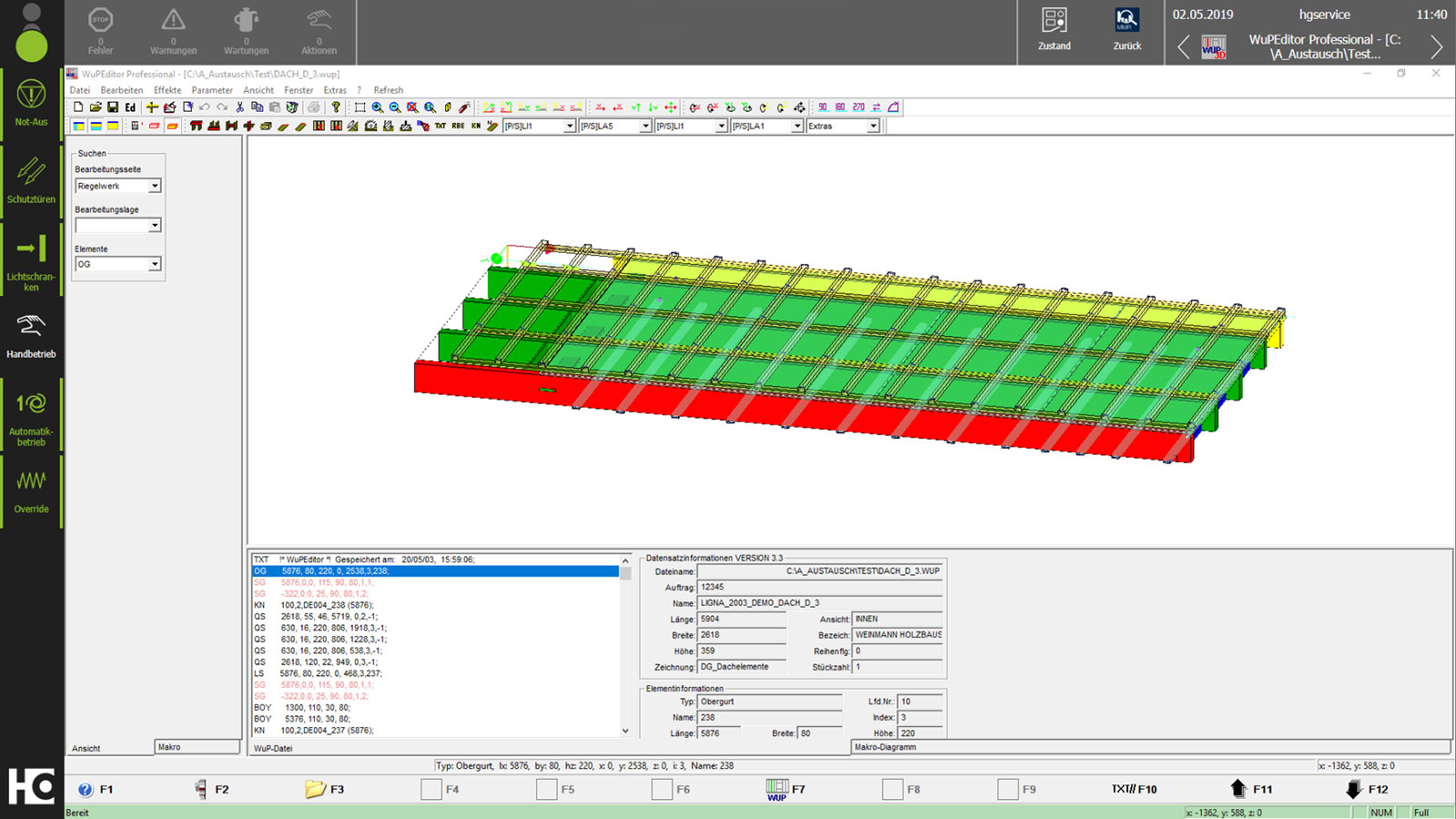Select Lichtschranken in the sidebar

tap(31, 261)
